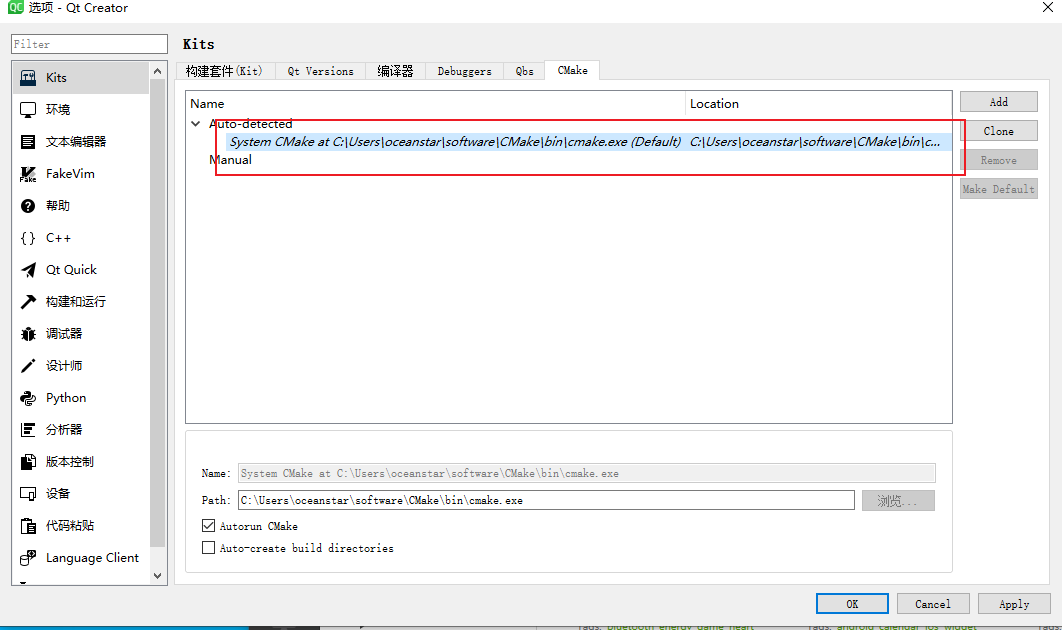
Task: Click the Name column header
Action: click(x=436, y=104)
